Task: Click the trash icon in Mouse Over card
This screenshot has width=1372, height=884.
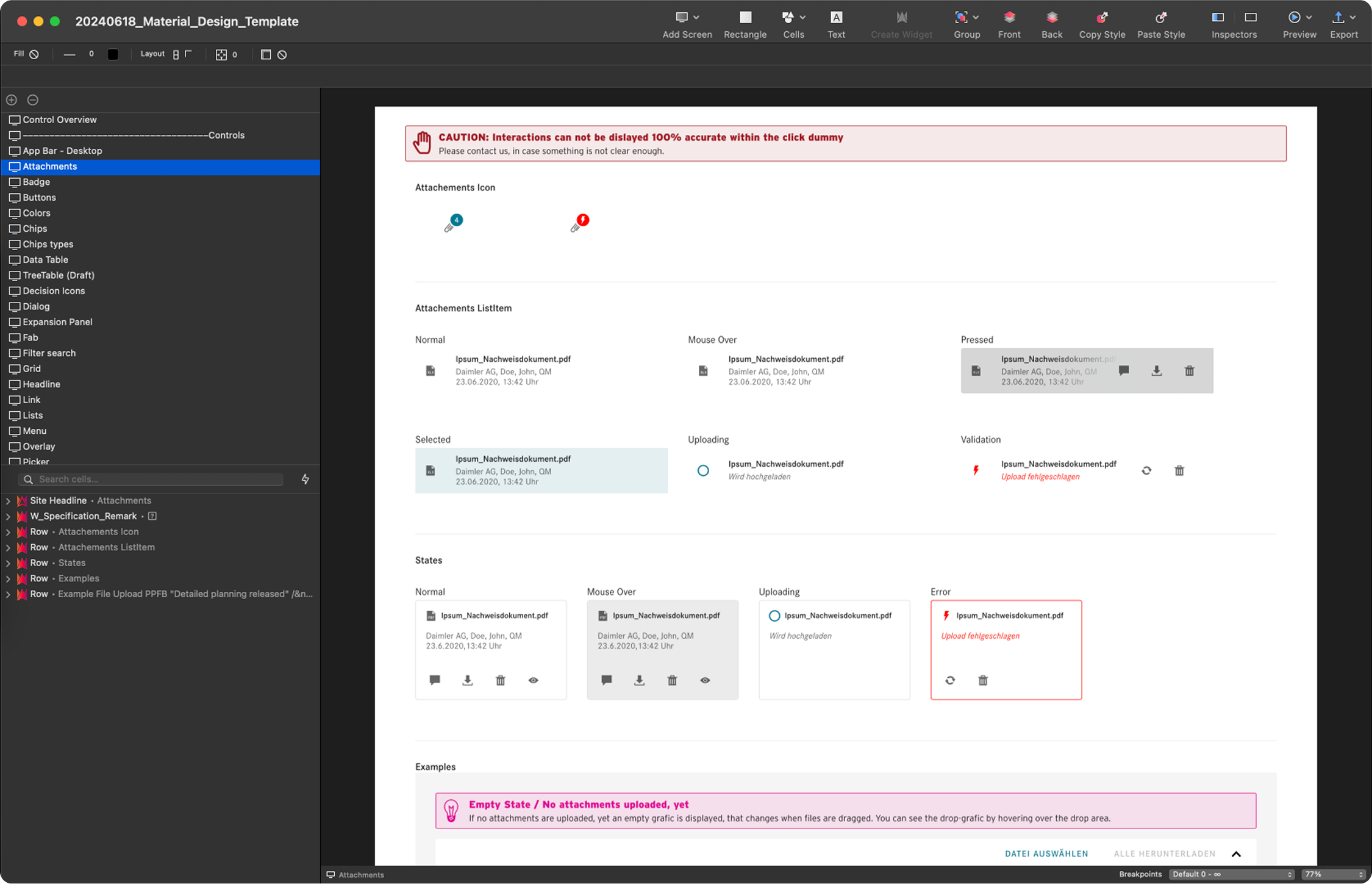Action: point(672,680)
